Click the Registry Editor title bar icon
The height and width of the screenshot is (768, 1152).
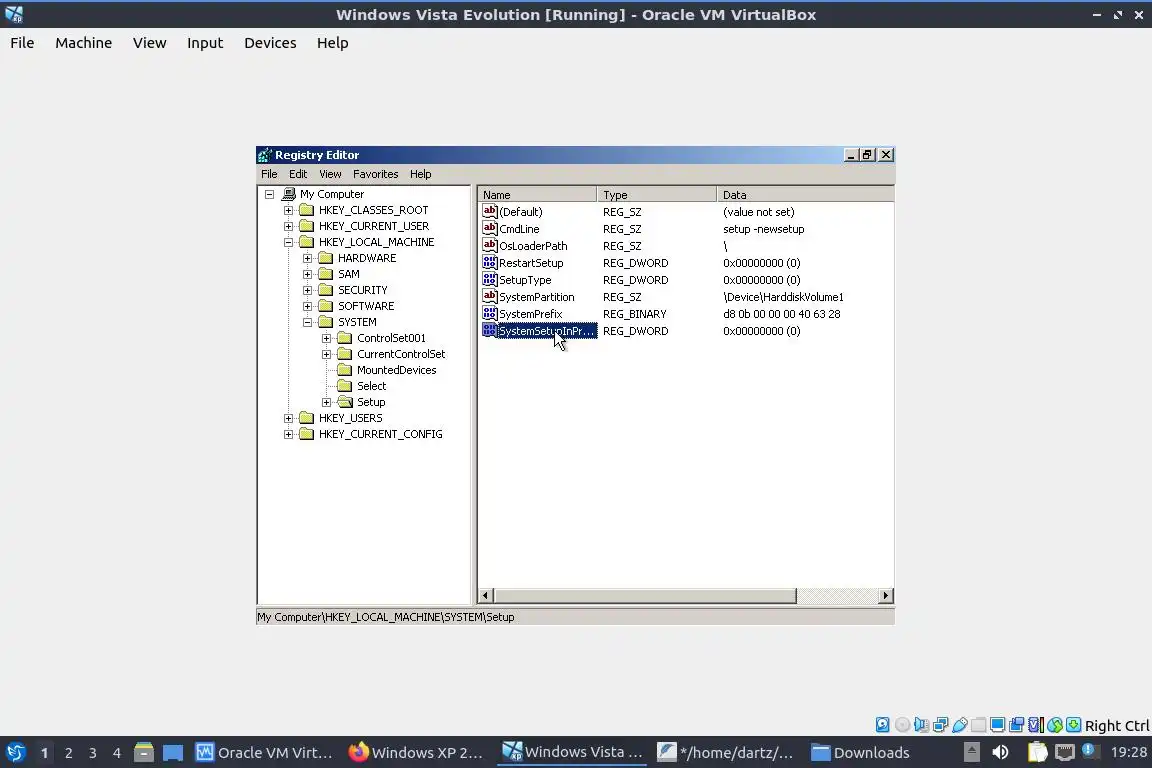(264, 155)
